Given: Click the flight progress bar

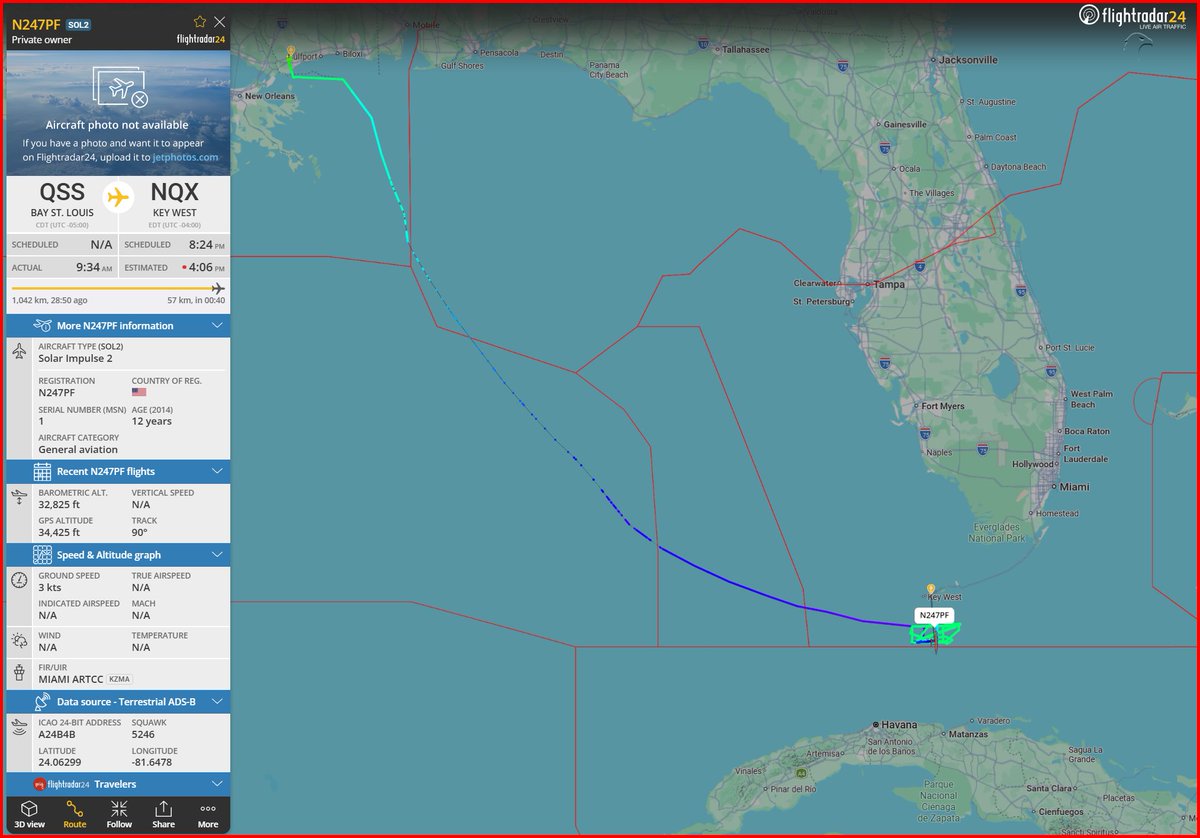Looking at the screenshot, I should click(118, 289).
